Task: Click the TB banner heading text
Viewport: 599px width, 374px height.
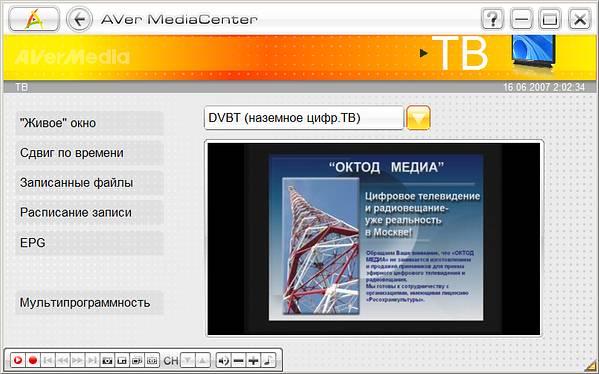Action: click(x=460, y=54)
